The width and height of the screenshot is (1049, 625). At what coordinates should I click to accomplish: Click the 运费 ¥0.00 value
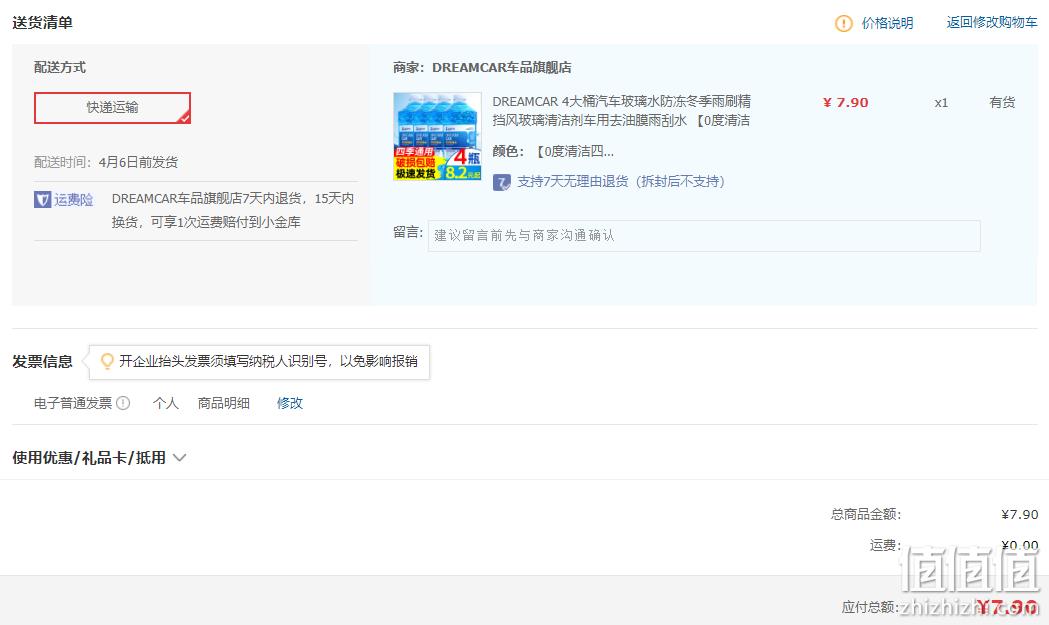(1020, 545)
